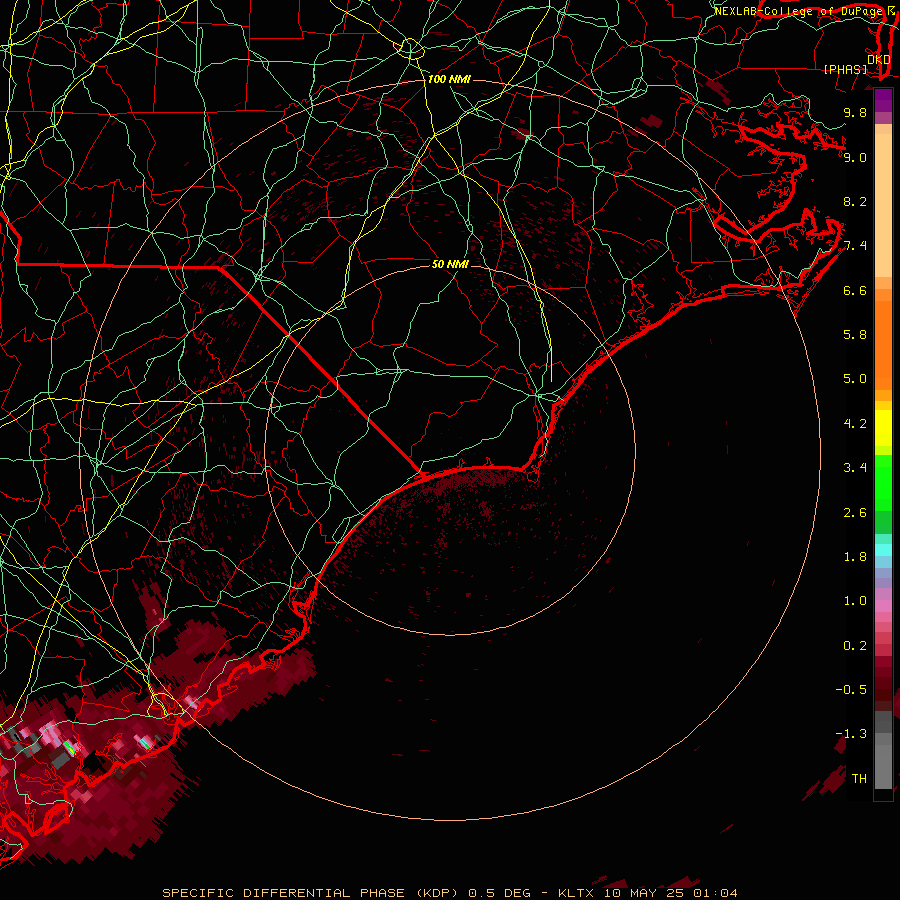Click the KLTX 10 MAY 25 01:04 timestamp
Image resolution: width=900 pixels, height=900 pixels.
click(x=647, y=893)
